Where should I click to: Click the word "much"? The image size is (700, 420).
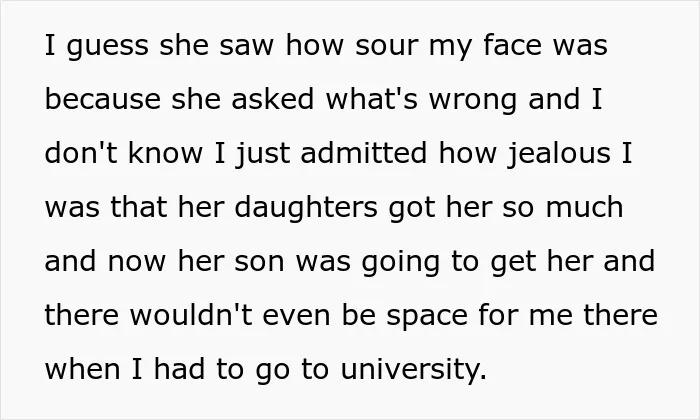[584, 207]
